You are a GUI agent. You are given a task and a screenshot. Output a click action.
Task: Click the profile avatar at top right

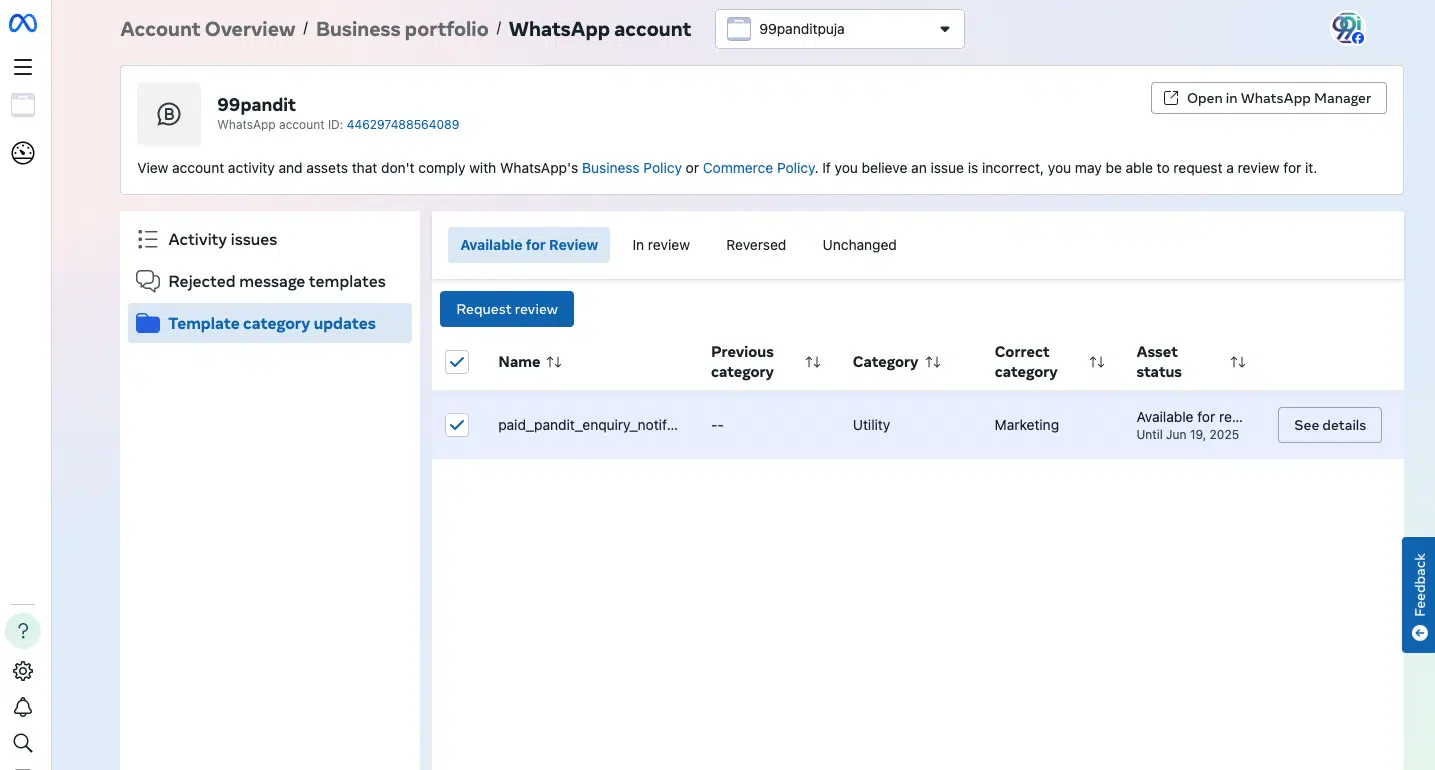pyautogui.click(x=1348, y=29)
